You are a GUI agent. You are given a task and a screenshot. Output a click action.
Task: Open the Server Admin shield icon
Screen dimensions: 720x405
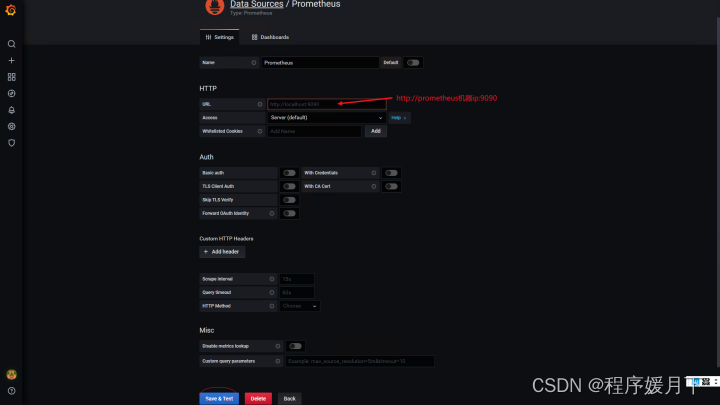tap(11, 143)
